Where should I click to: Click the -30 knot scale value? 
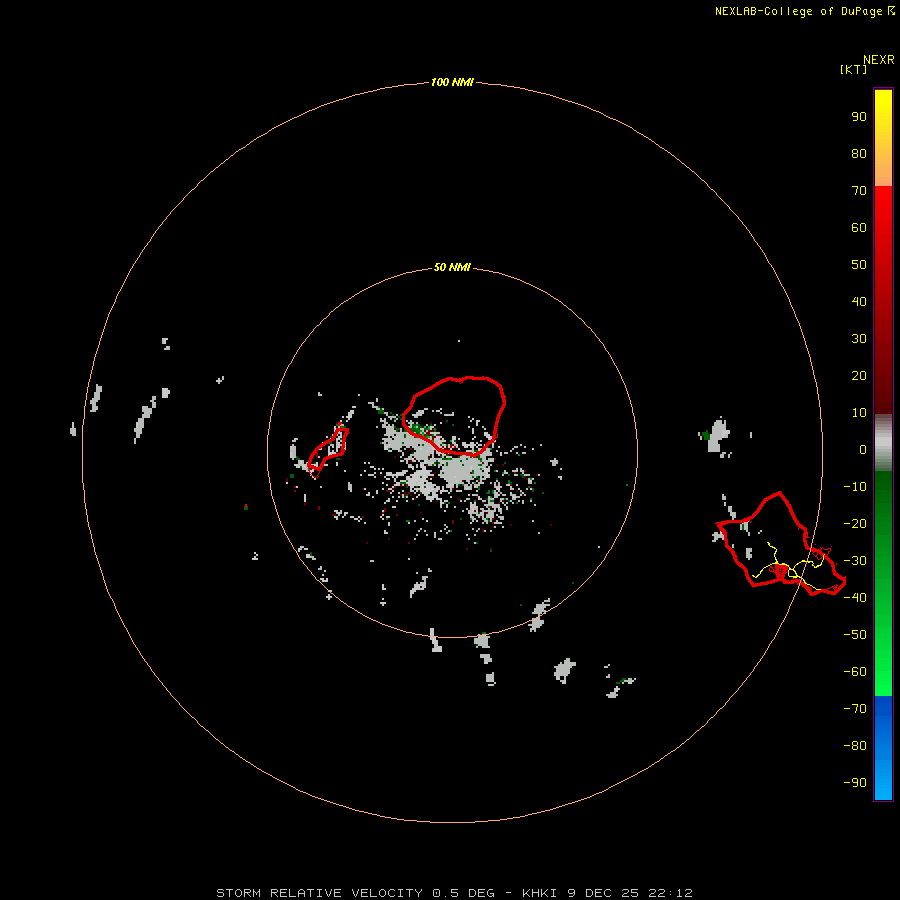(x=855, y=561)
